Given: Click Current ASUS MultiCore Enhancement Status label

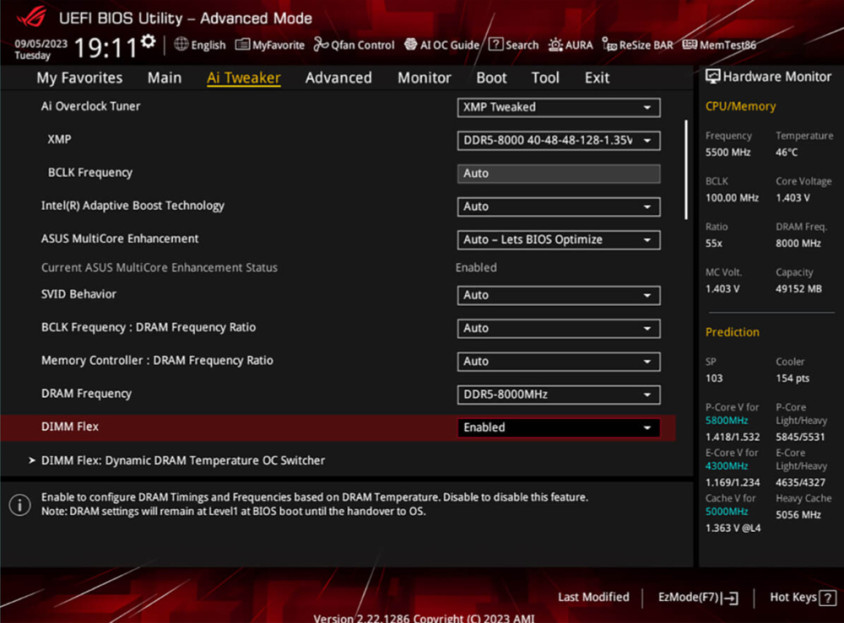Looking at the screenshot, I should [159, 268].
